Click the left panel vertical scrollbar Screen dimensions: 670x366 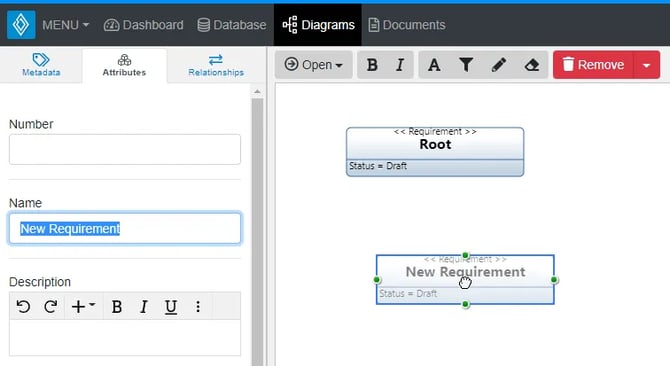(x=257, y=231)
